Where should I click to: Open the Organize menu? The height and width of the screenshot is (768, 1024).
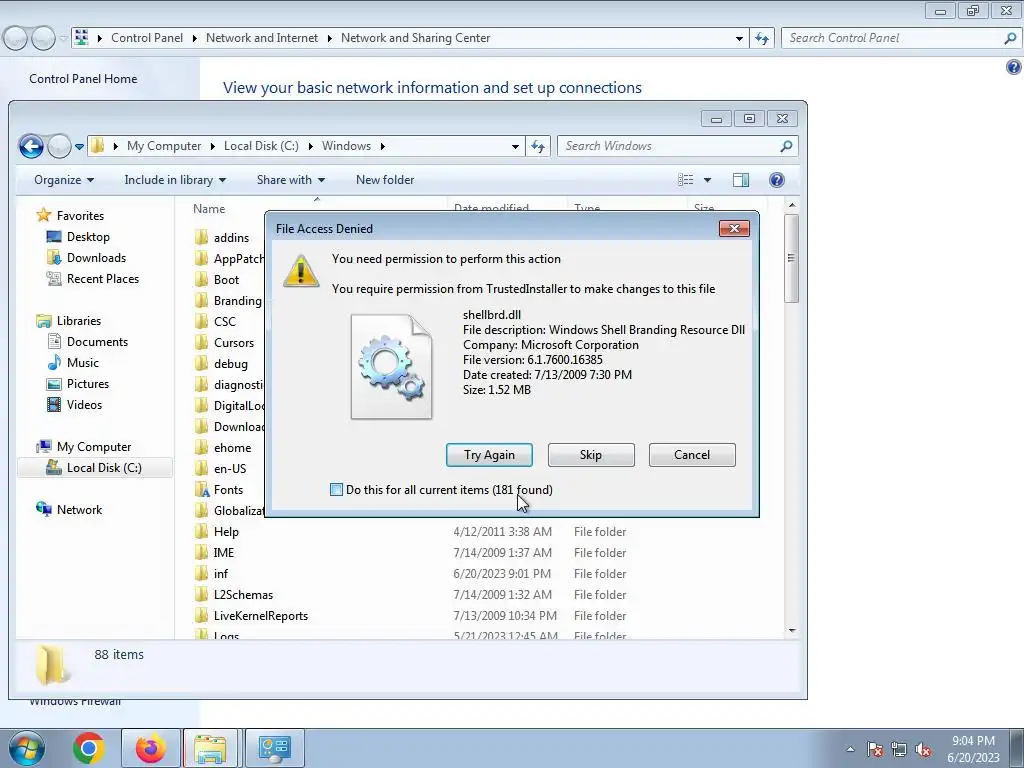pos(64,180)
